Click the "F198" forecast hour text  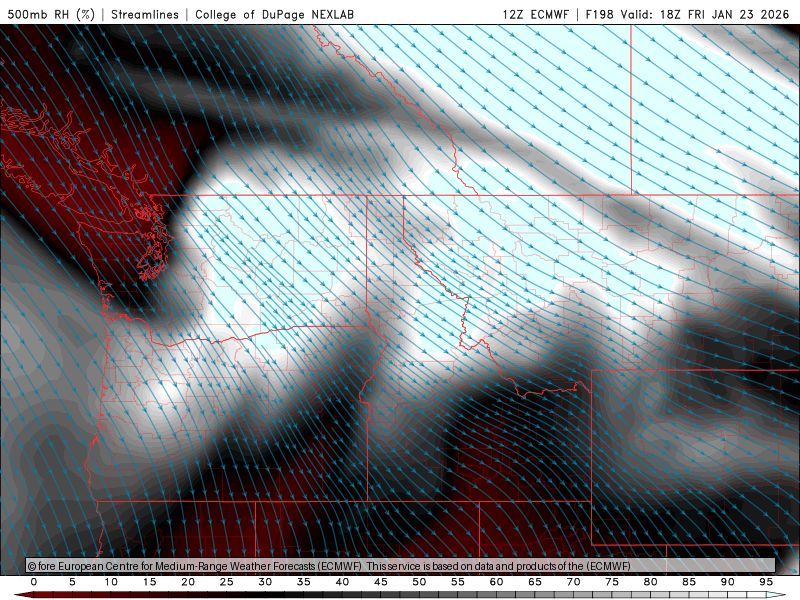(599, 14)
